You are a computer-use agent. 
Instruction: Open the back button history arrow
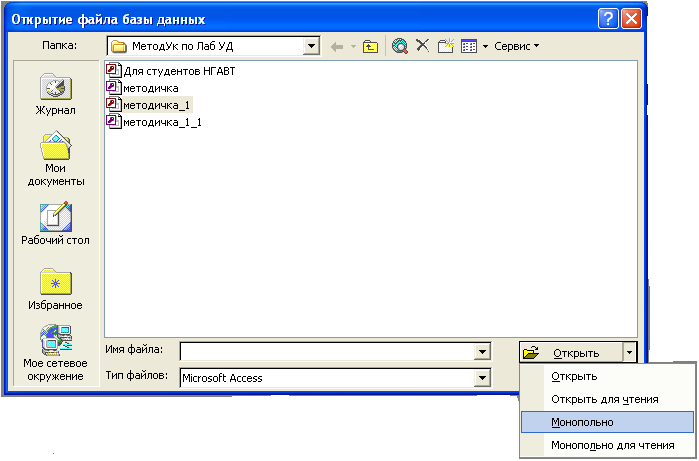[x=353, y=46]
